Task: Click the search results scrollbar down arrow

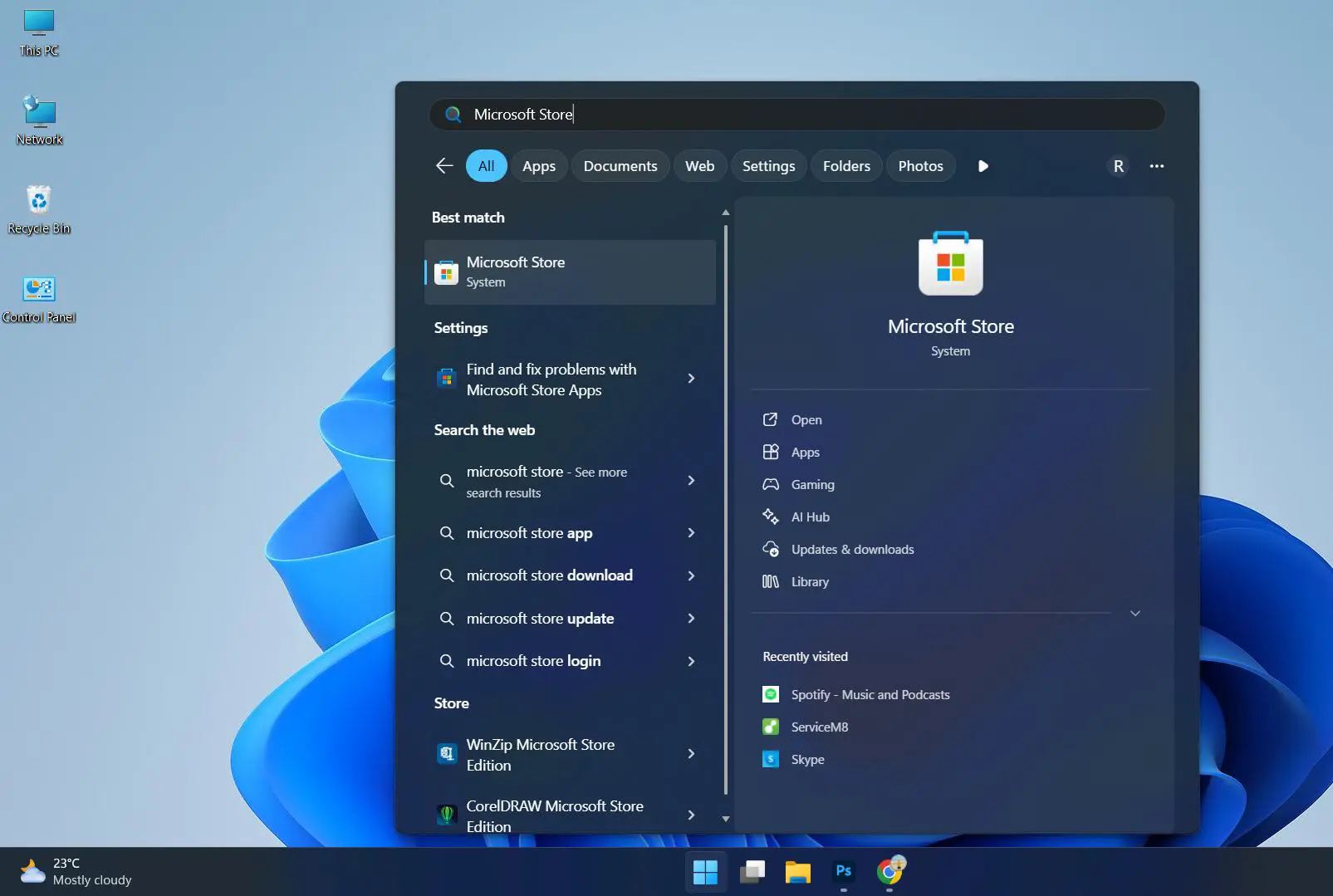Action: click(725, 819)
